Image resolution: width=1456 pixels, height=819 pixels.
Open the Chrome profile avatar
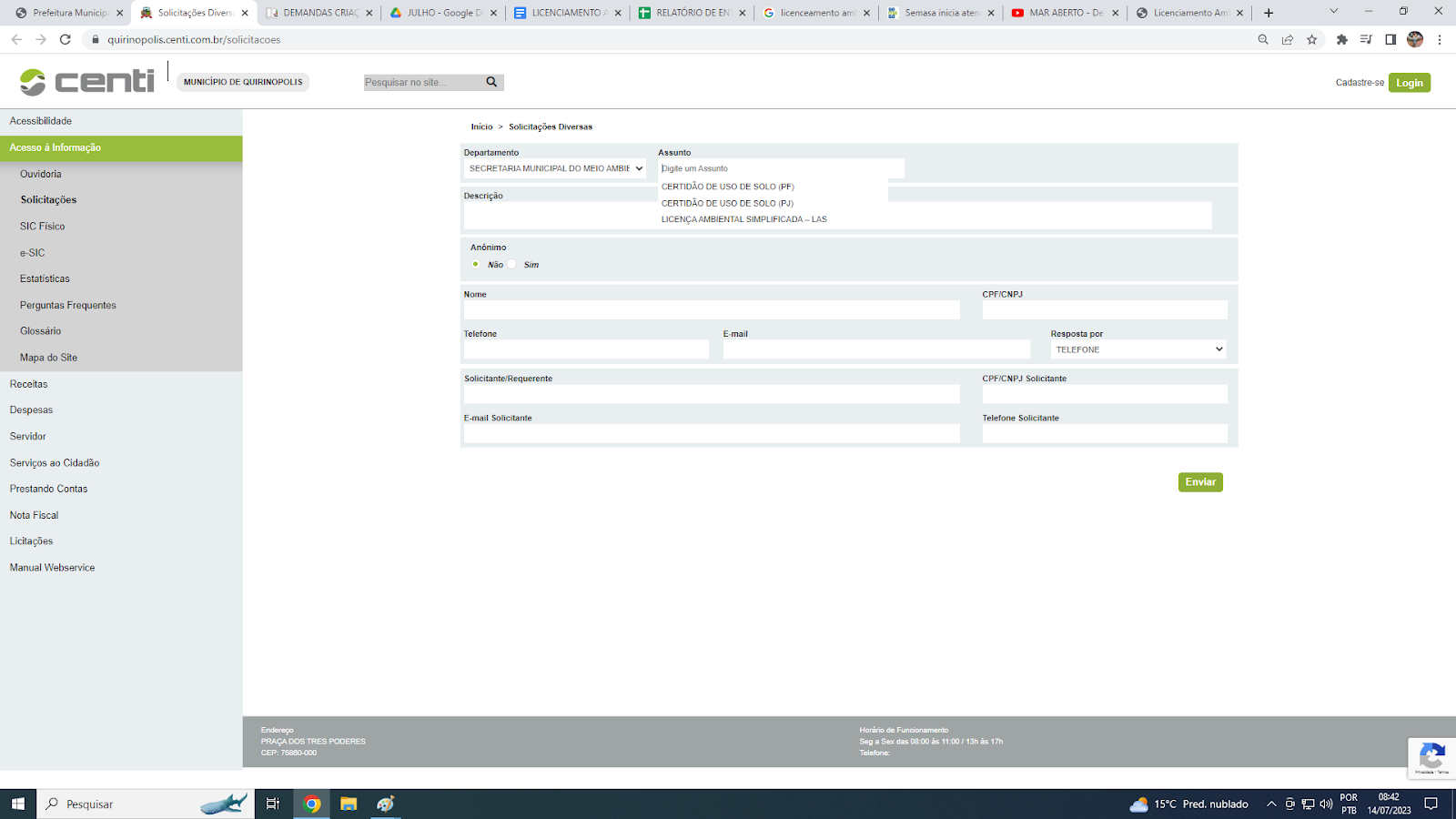coord(1415,39)
